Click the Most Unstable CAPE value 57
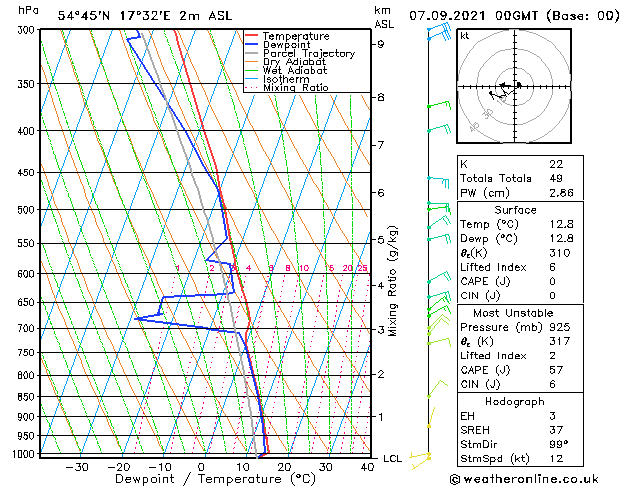Screen dimensions: 629x486 (x=556, y=370)
